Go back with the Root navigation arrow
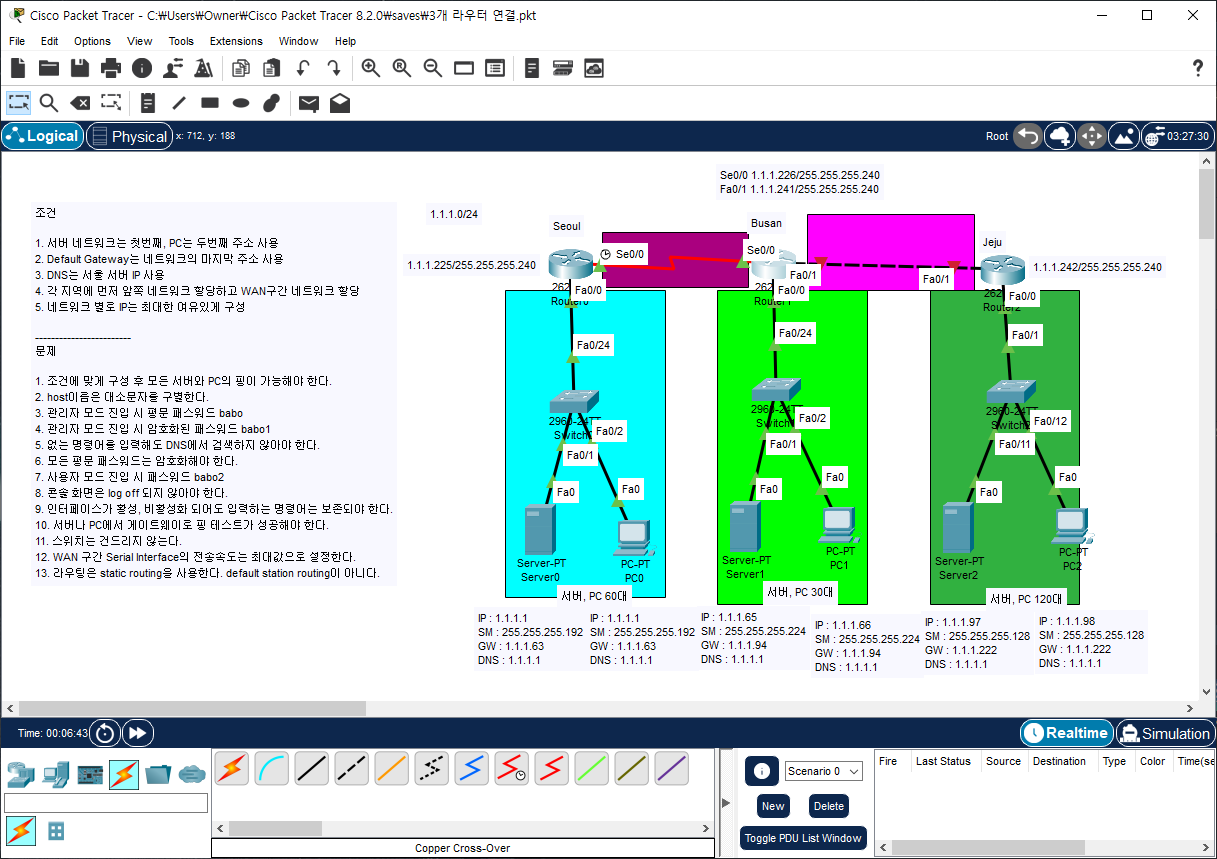 point(1028,136)
